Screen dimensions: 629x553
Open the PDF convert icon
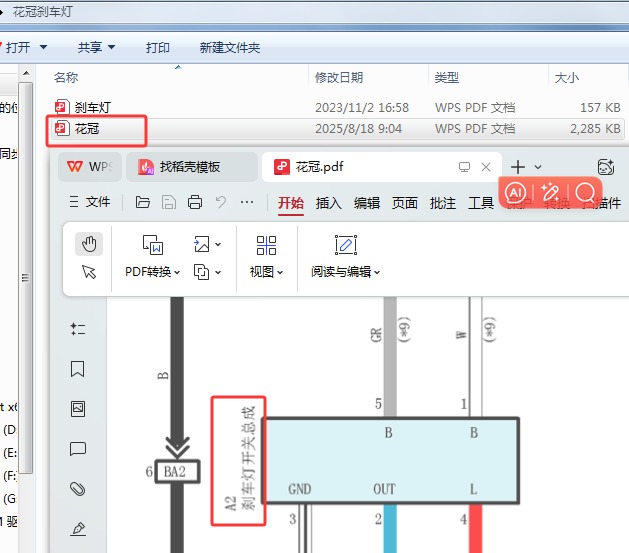153,245
